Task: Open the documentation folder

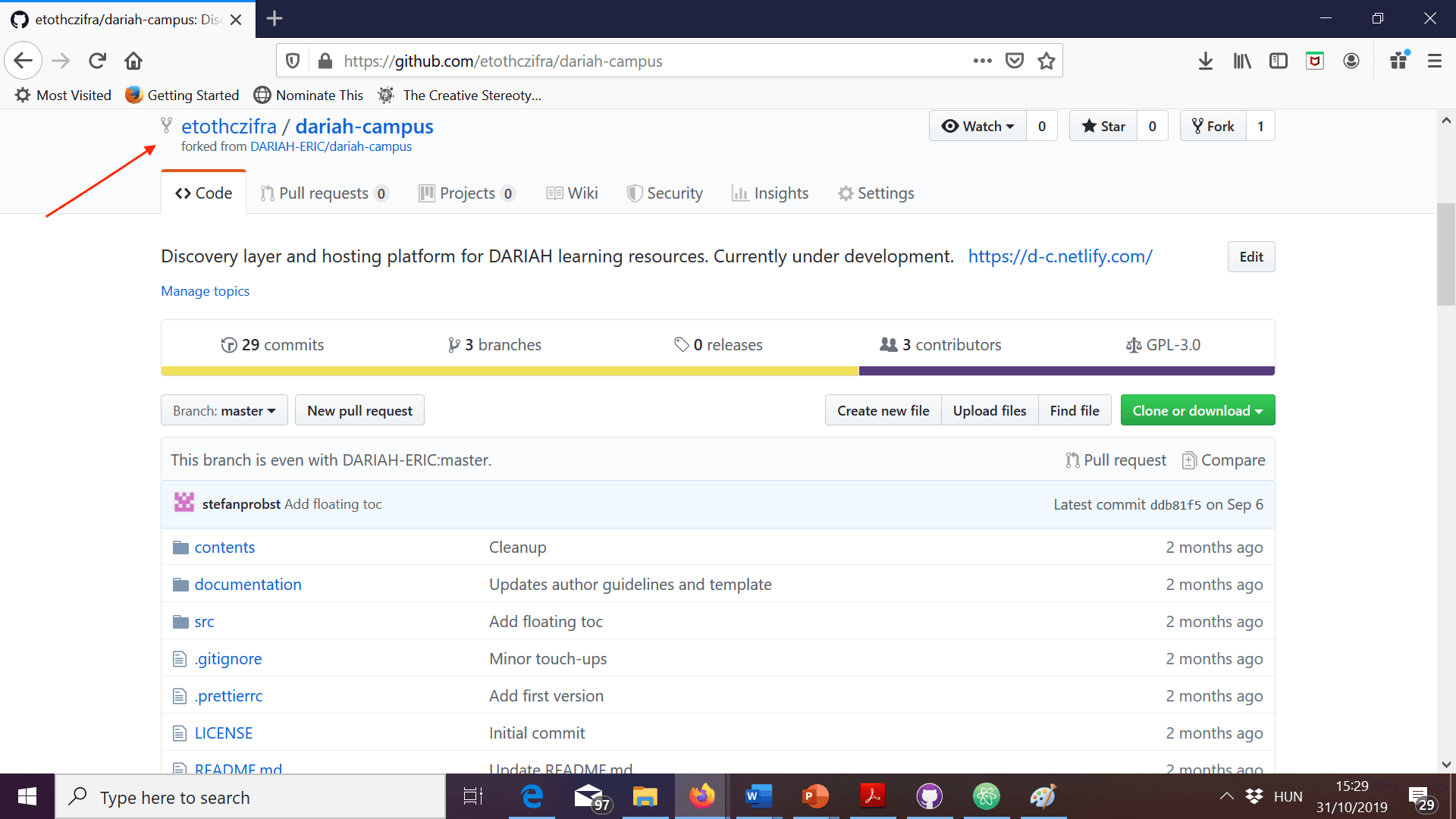Action: point(248,584)
